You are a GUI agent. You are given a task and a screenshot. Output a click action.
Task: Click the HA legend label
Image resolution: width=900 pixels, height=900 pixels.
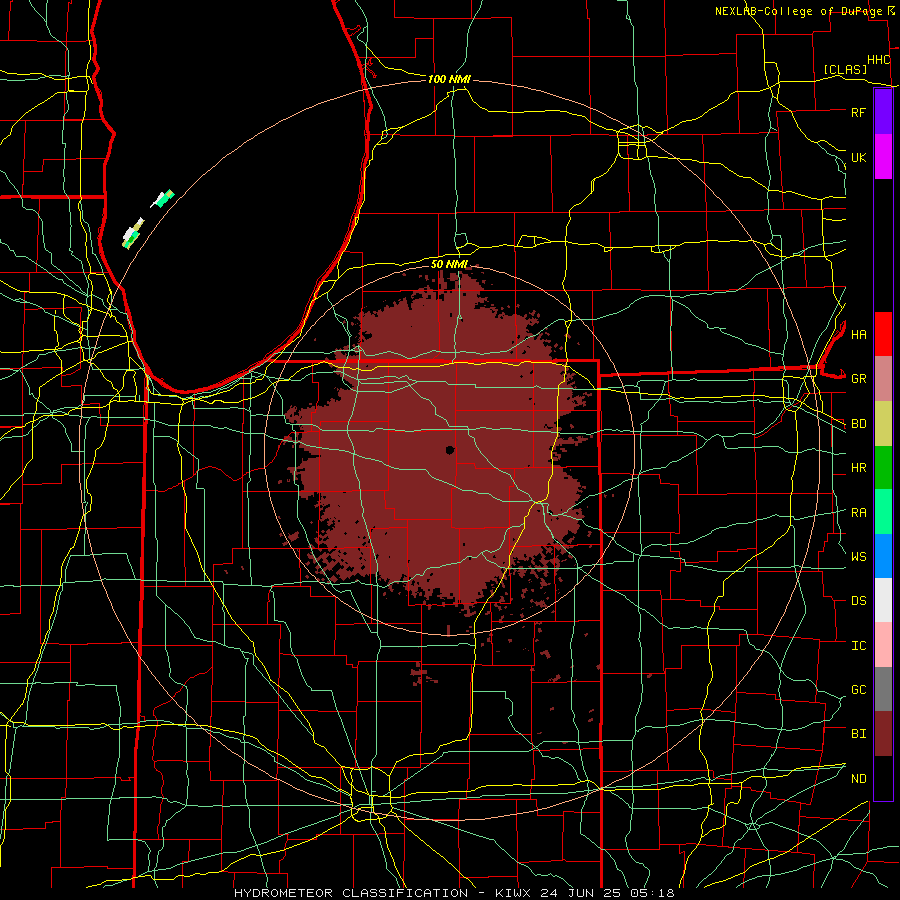858,334
